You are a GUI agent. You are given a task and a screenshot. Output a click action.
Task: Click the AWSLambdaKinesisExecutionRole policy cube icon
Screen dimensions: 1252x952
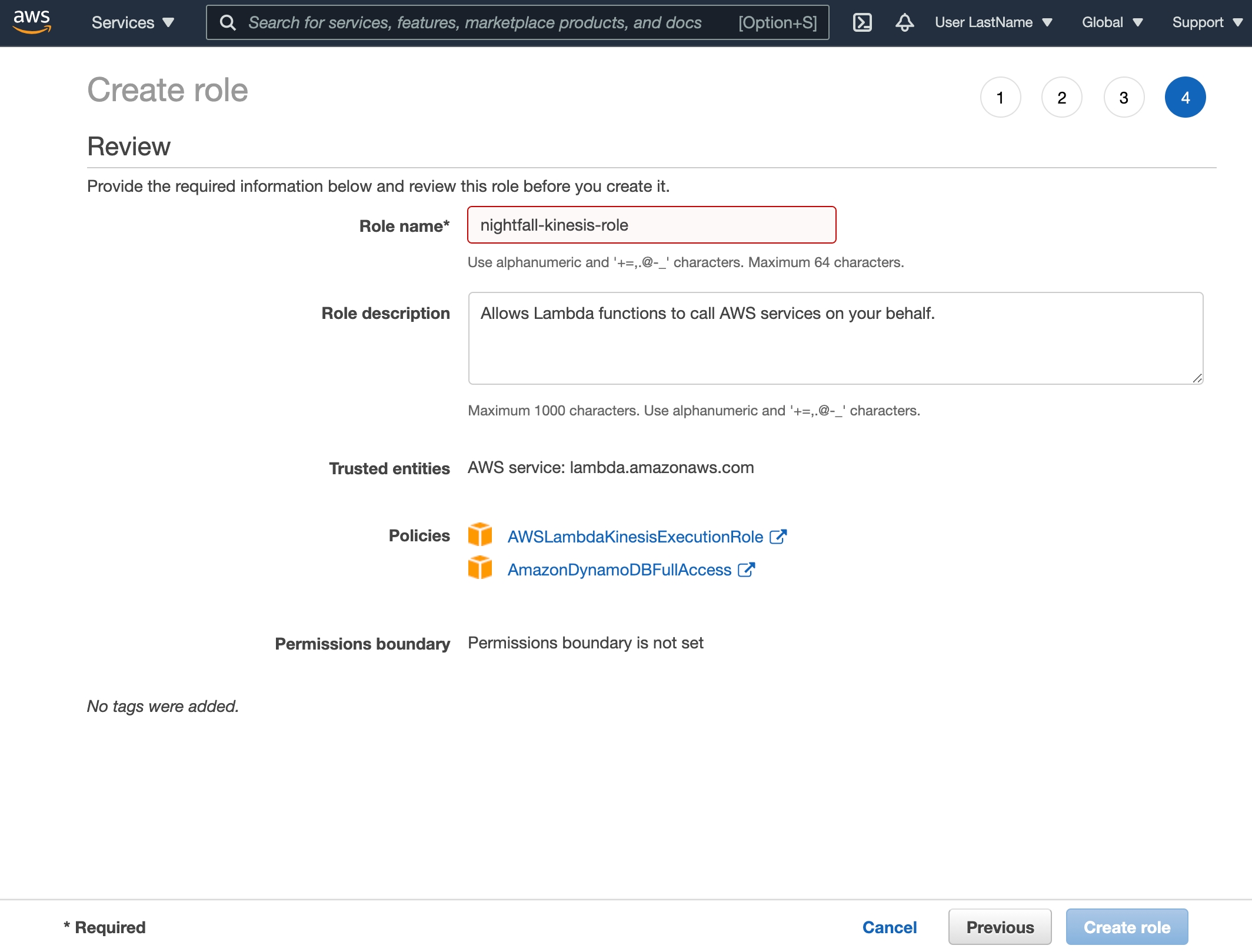click(480, 534)
